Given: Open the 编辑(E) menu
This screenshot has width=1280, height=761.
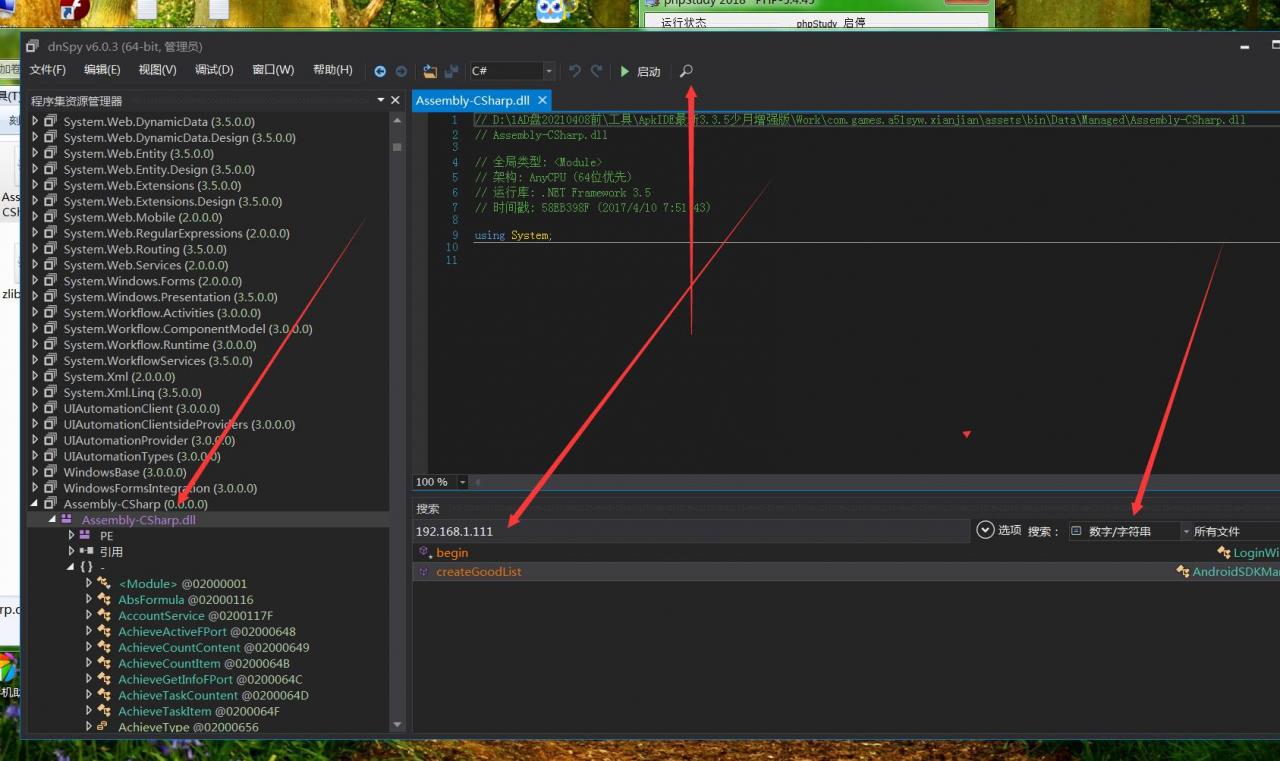Looking at the screenshot, I should [x=102, y=70].
